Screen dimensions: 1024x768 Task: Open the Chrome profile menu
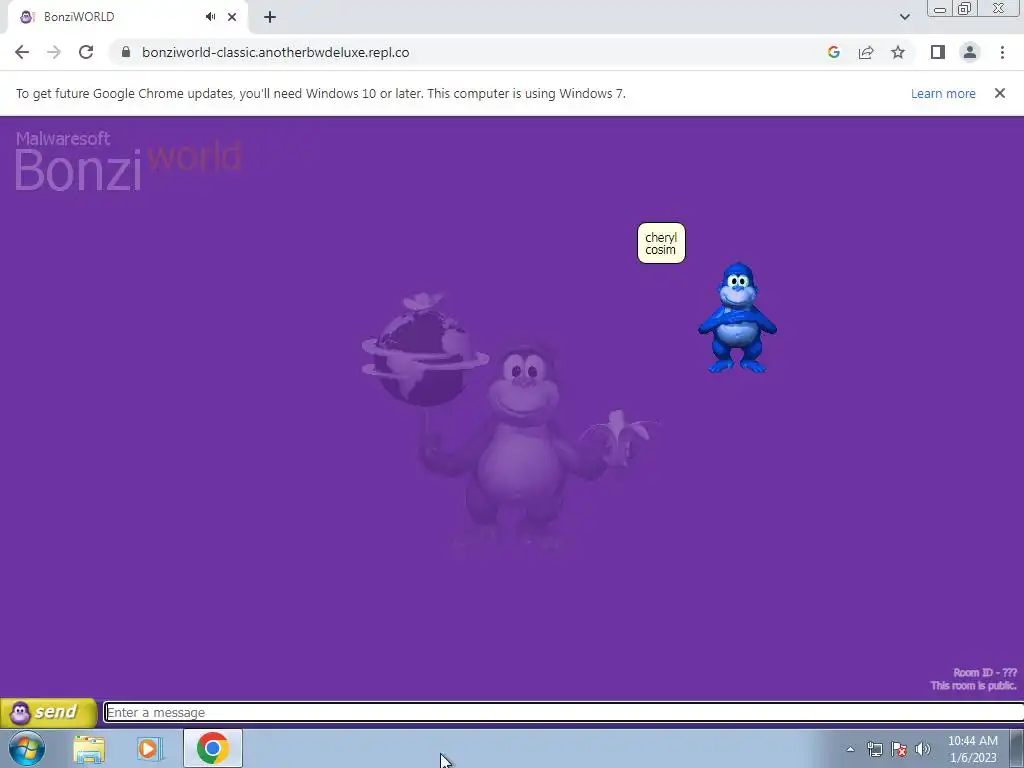970,52
